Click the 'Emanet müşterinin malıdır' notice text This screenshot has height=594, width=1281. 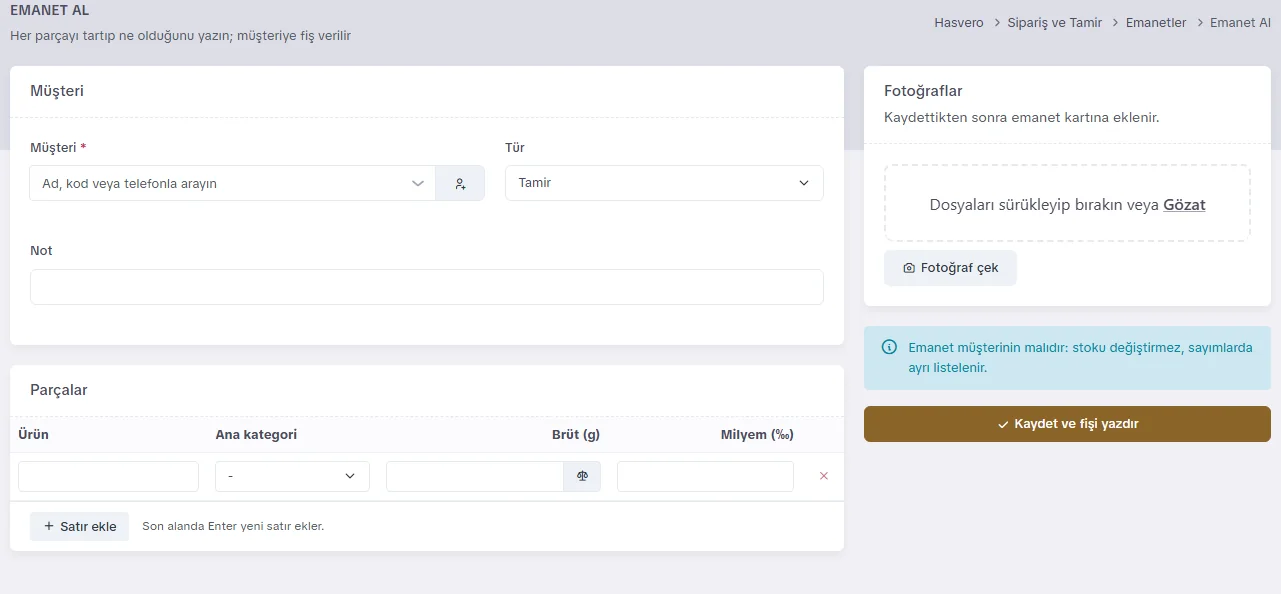click(x=1080, y=357)
